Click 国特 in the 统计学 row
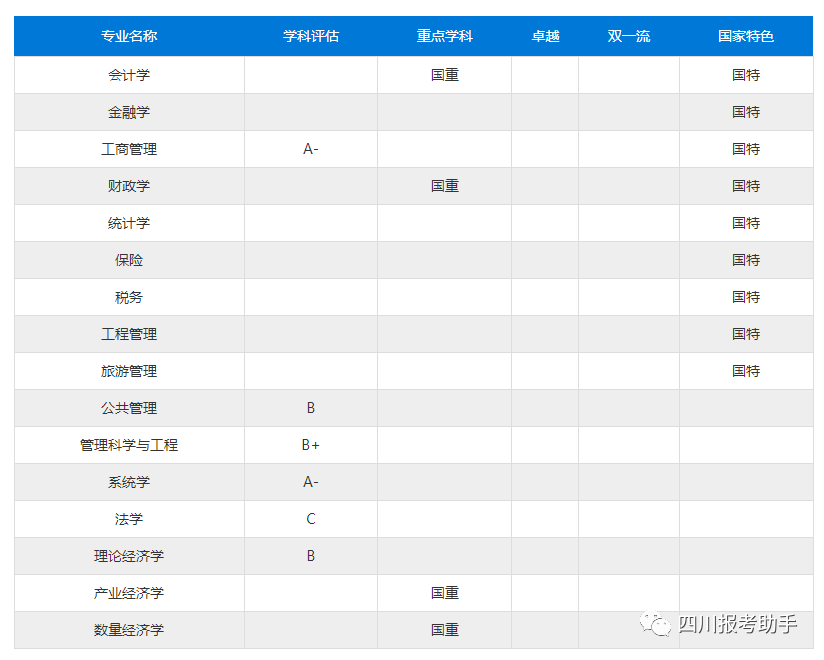Screen dimensions: 824x660 (746, 223)
